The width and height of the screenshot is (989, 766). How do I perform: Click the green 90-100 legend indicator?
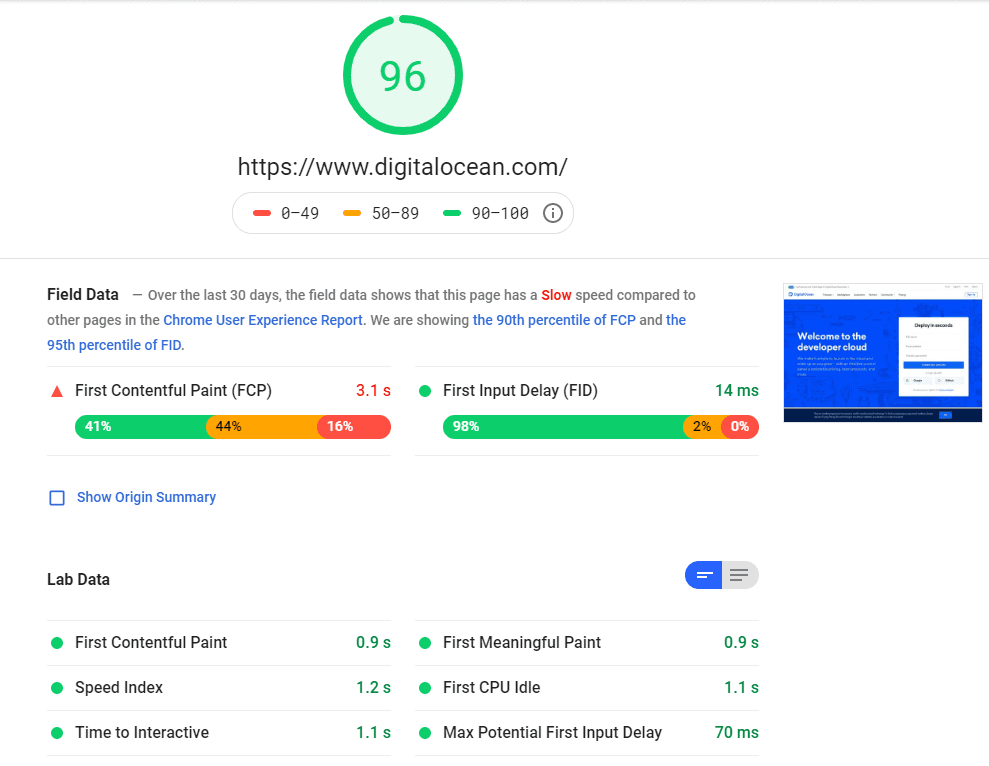click(453, 212)
